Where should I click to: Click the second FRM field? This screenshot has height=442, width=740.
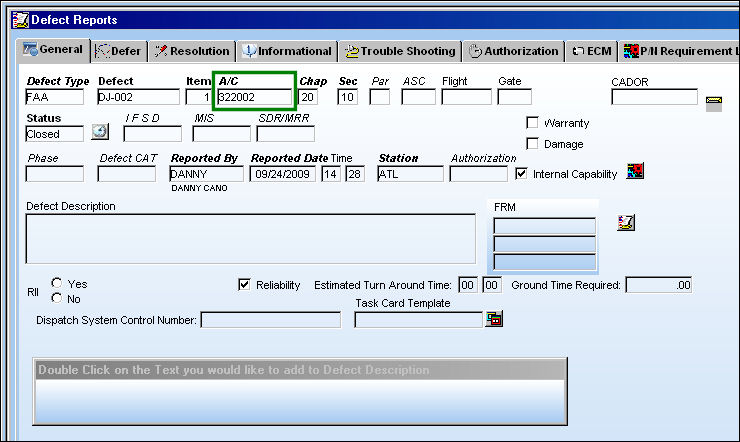pyautogui.click(x=545, y=244)
